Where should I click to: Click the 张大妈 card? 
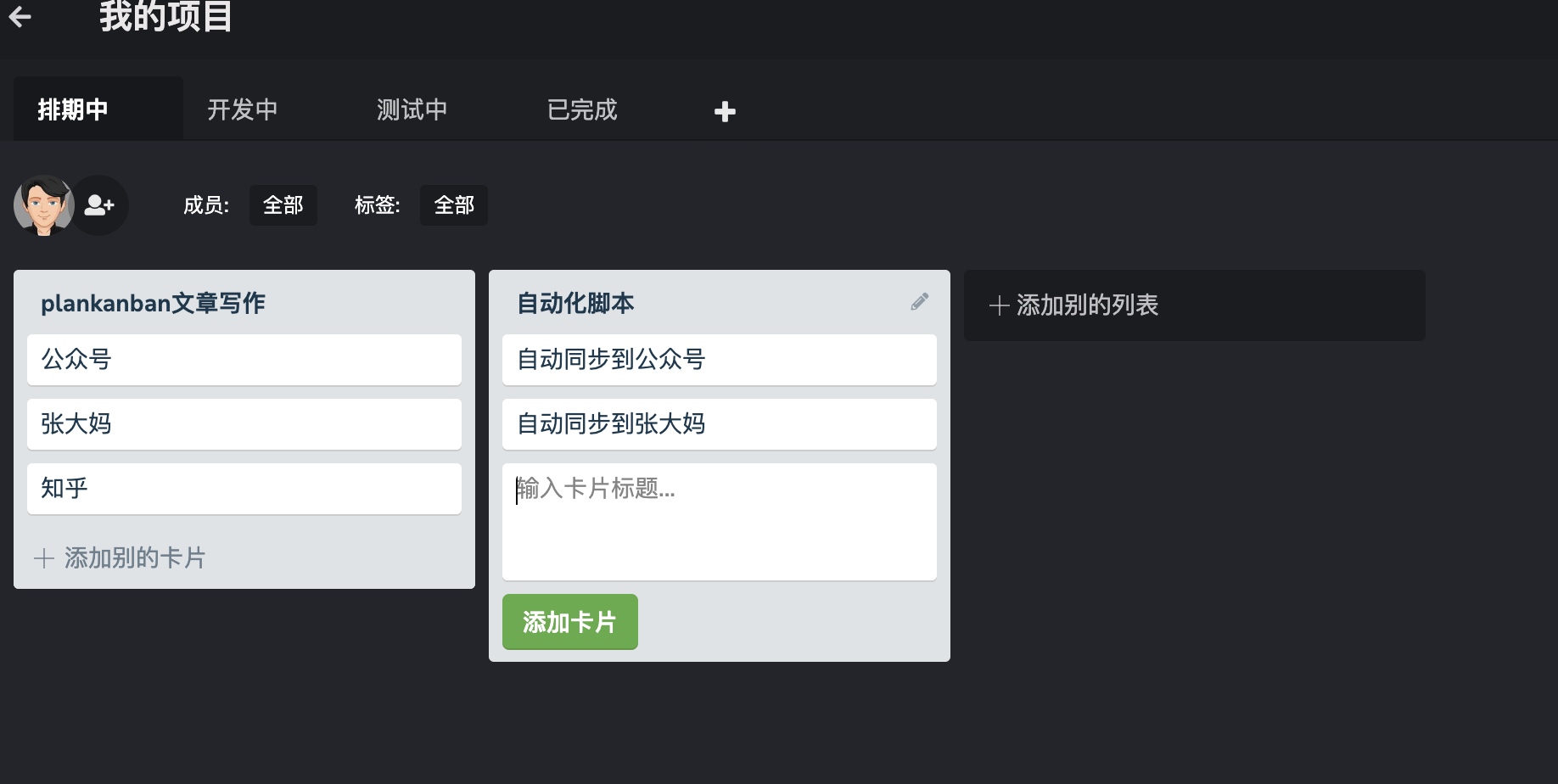(244, 424)
